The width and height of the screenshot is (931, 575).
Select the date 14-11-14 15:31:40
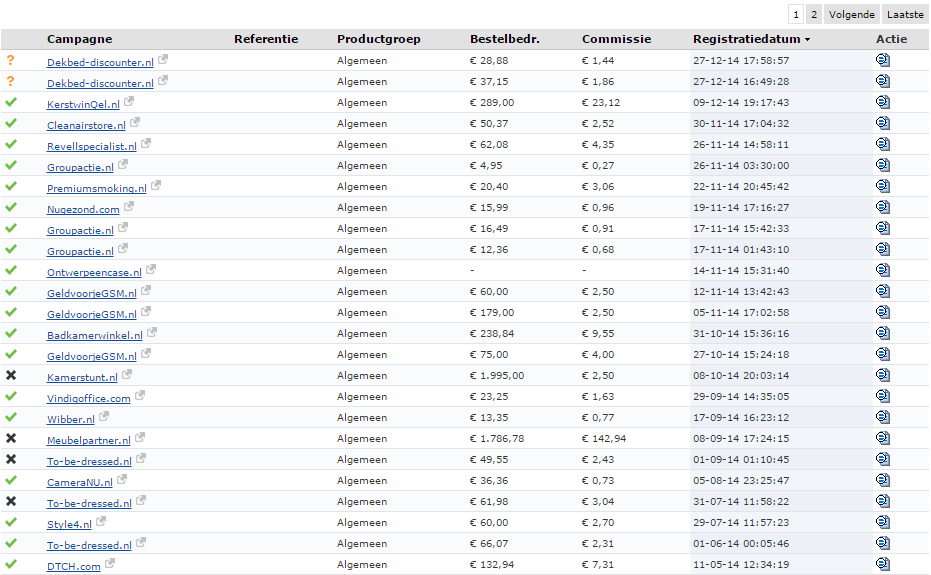coord(741,270)
